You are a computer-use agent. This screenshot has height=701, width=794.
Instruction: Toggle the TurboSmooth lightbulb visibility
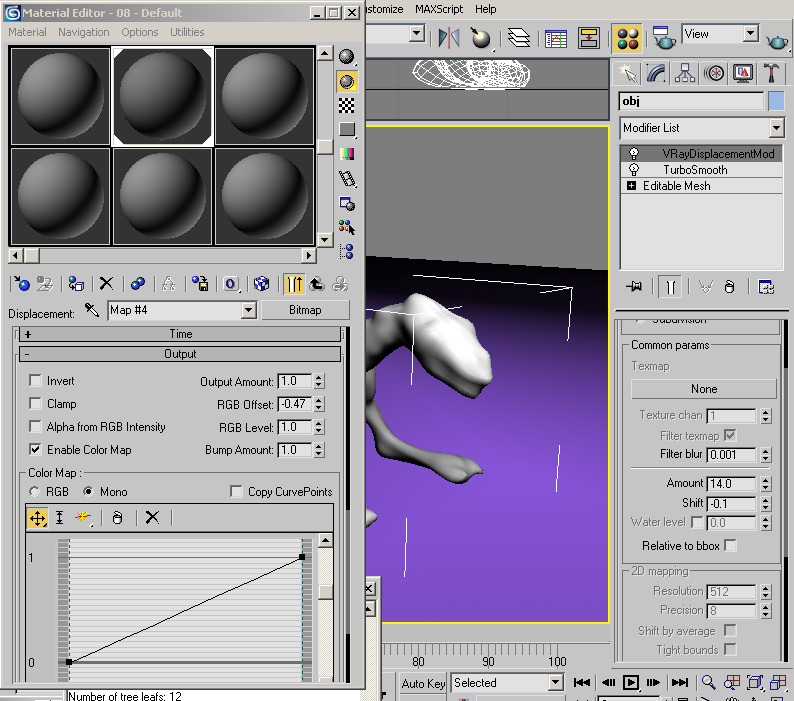(633, 170)
